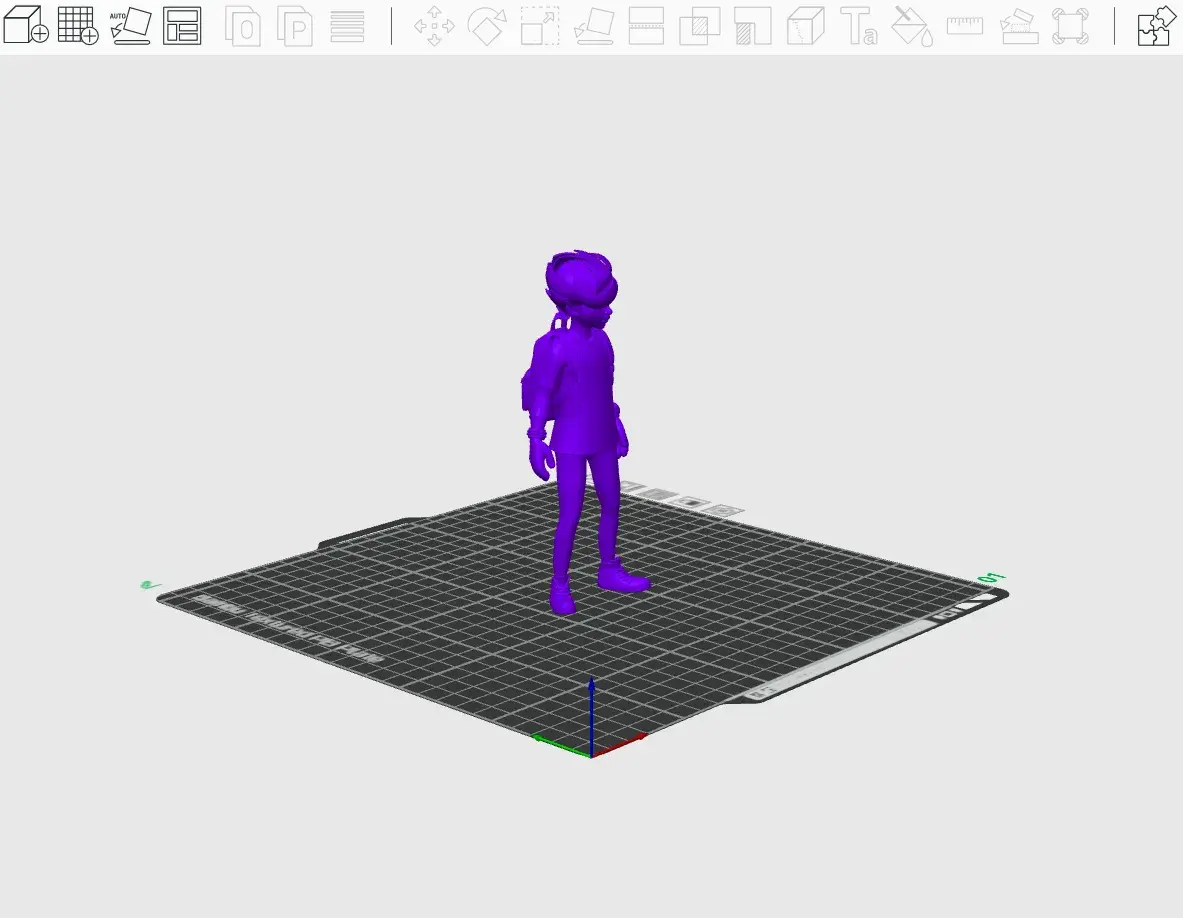Click the Add model cube icon

[x=26, y=25]
